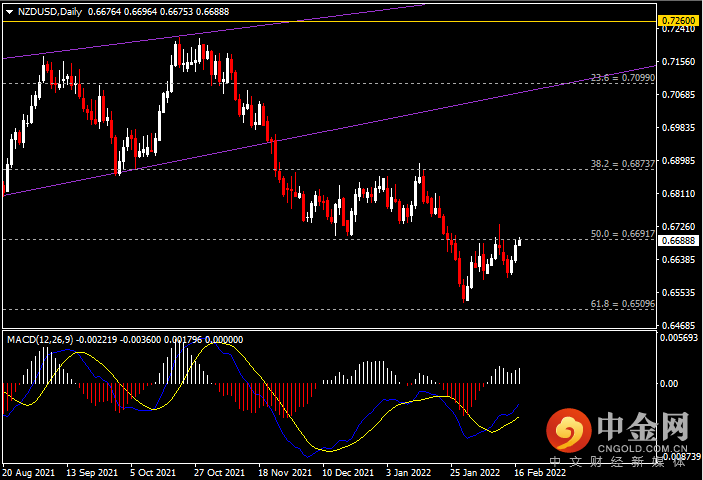Select the Fibonacci label 38.2 = 0.68737
Image resolution: width=703 pixels, height=480 pixels.
coord(623,164)
